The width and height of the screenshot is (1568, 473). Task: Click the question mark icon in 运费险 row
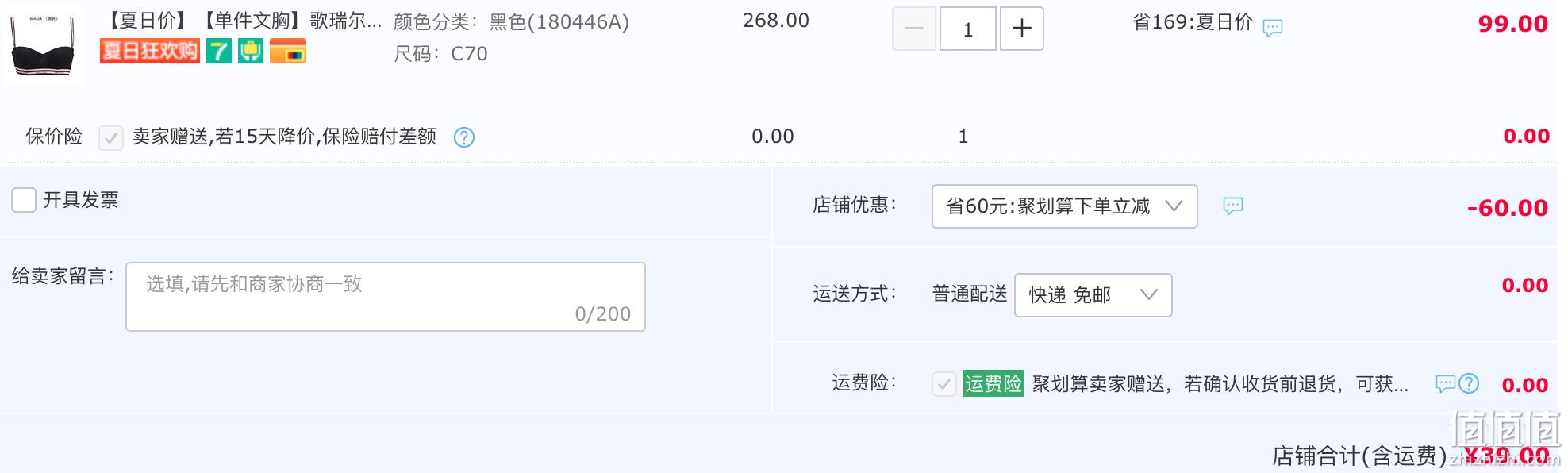pos(1469,384)
